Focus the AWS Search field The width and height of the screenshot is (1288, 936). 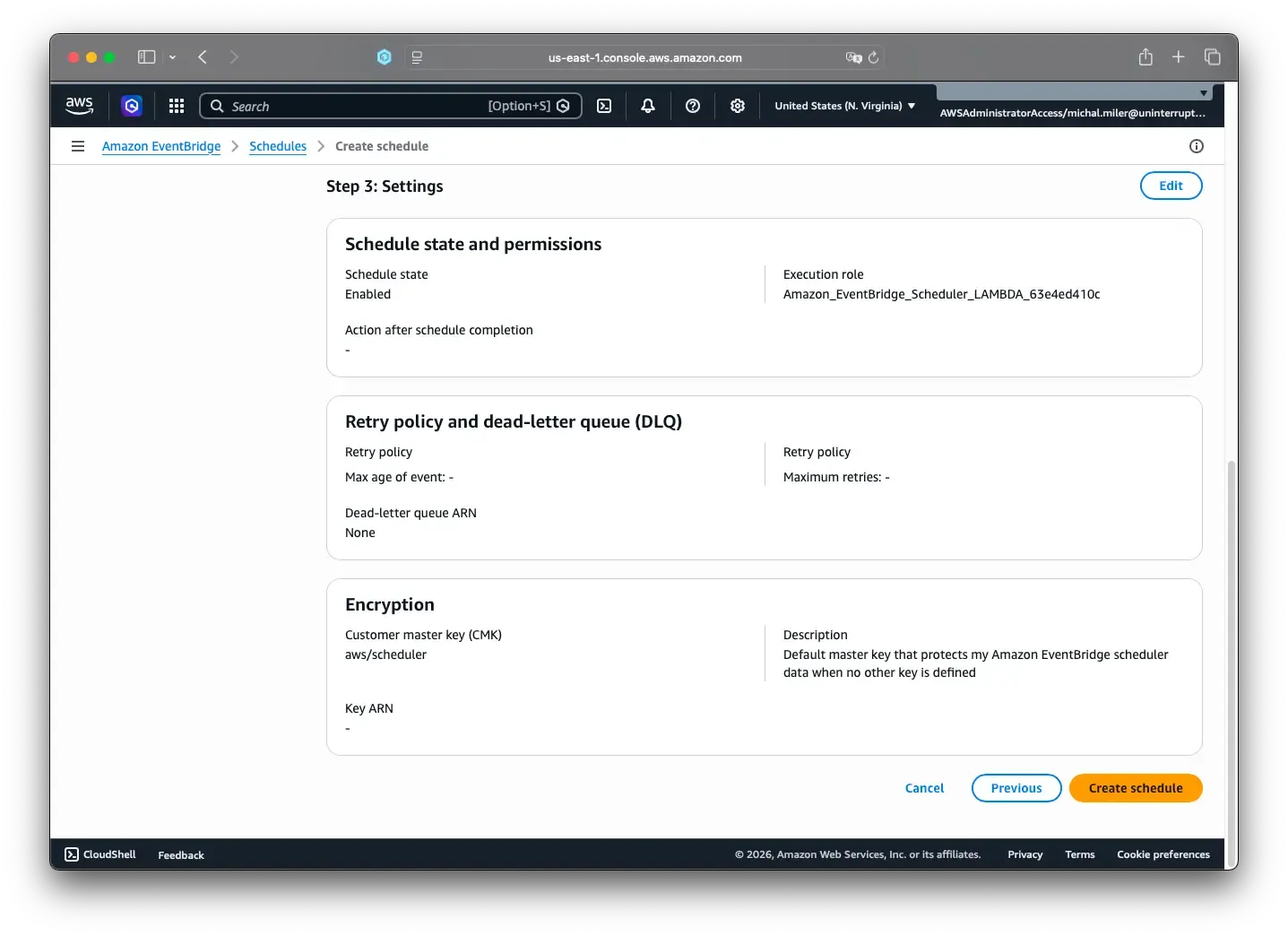coord(391,106)
